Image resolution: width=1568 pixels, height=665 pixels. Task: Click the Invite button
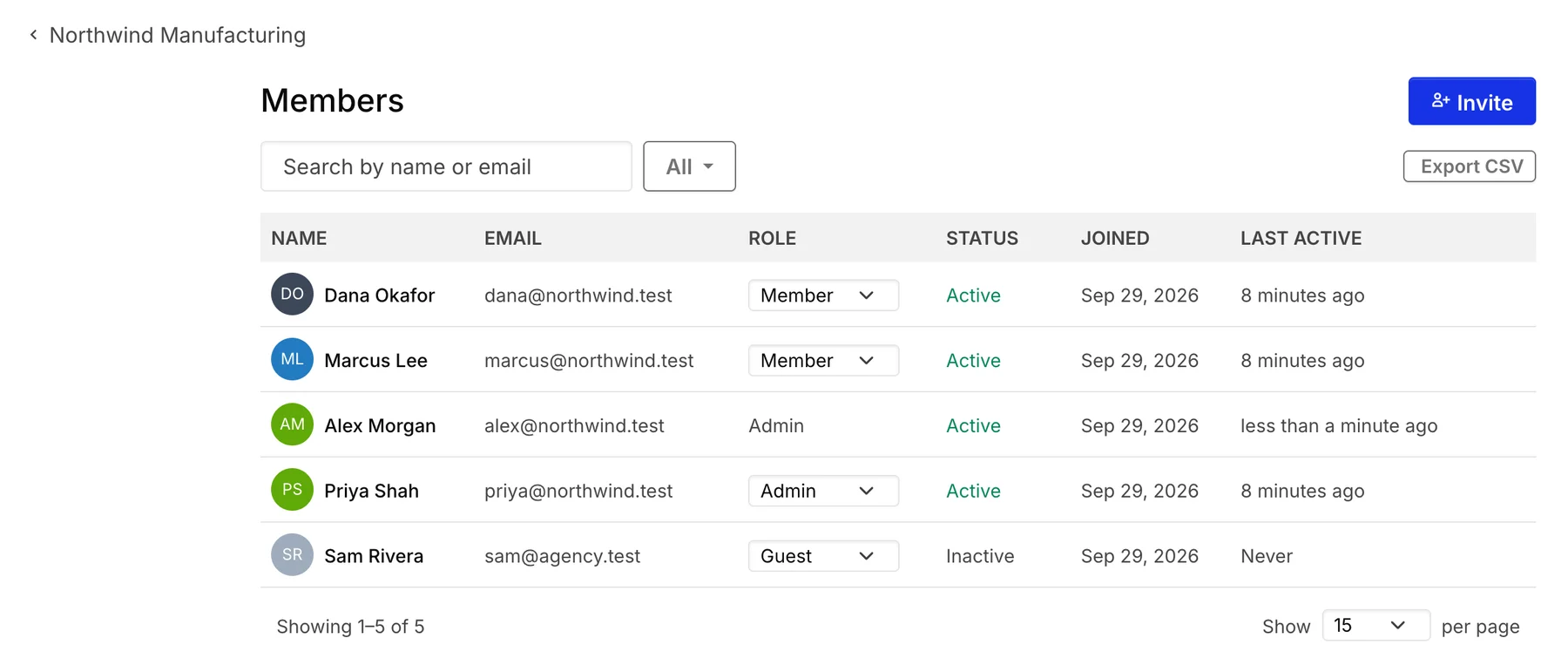[1471, 102]
